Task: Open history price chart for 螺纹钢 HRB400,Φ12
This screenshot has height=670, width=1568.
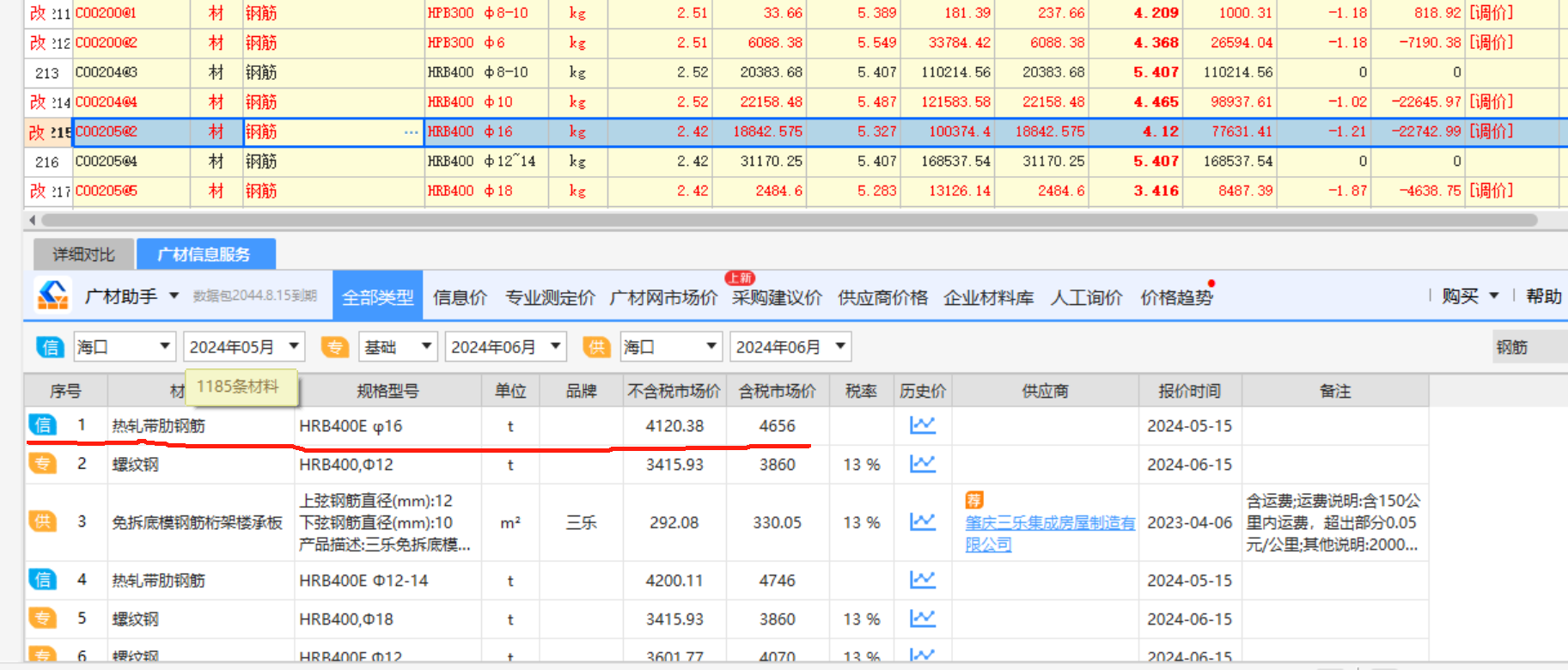Action: [923, 464]
